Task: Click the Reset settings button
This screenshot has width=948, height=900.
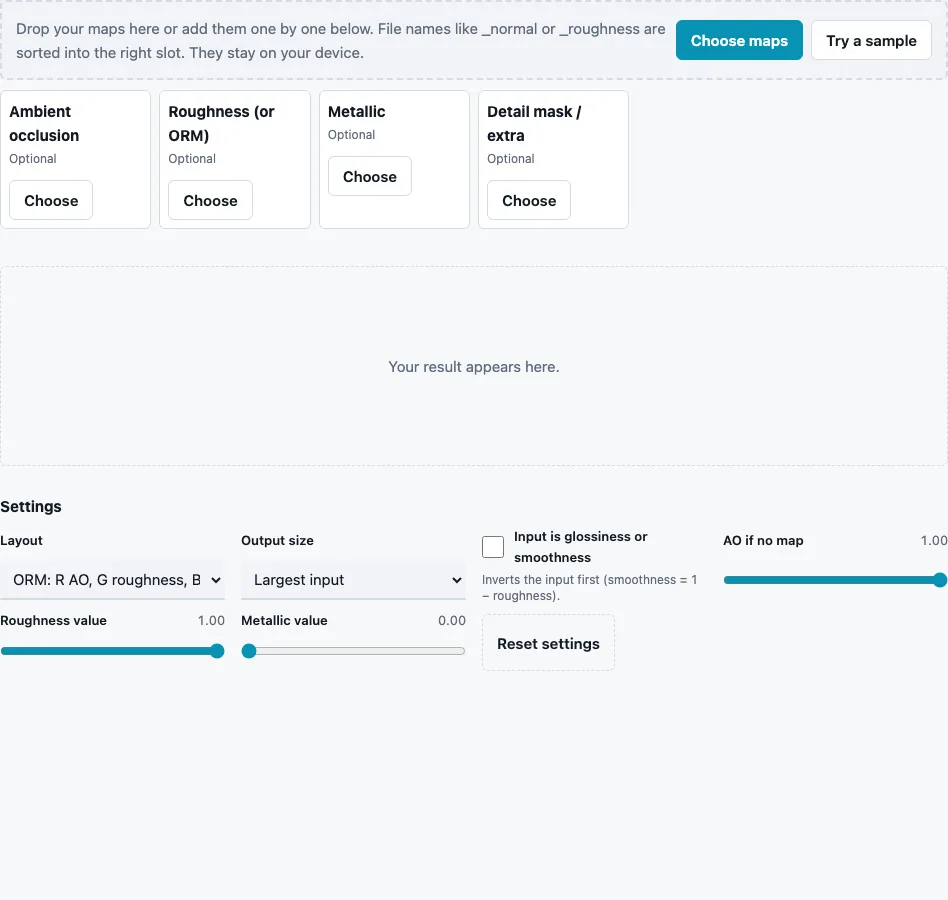Action: point(548,643)
